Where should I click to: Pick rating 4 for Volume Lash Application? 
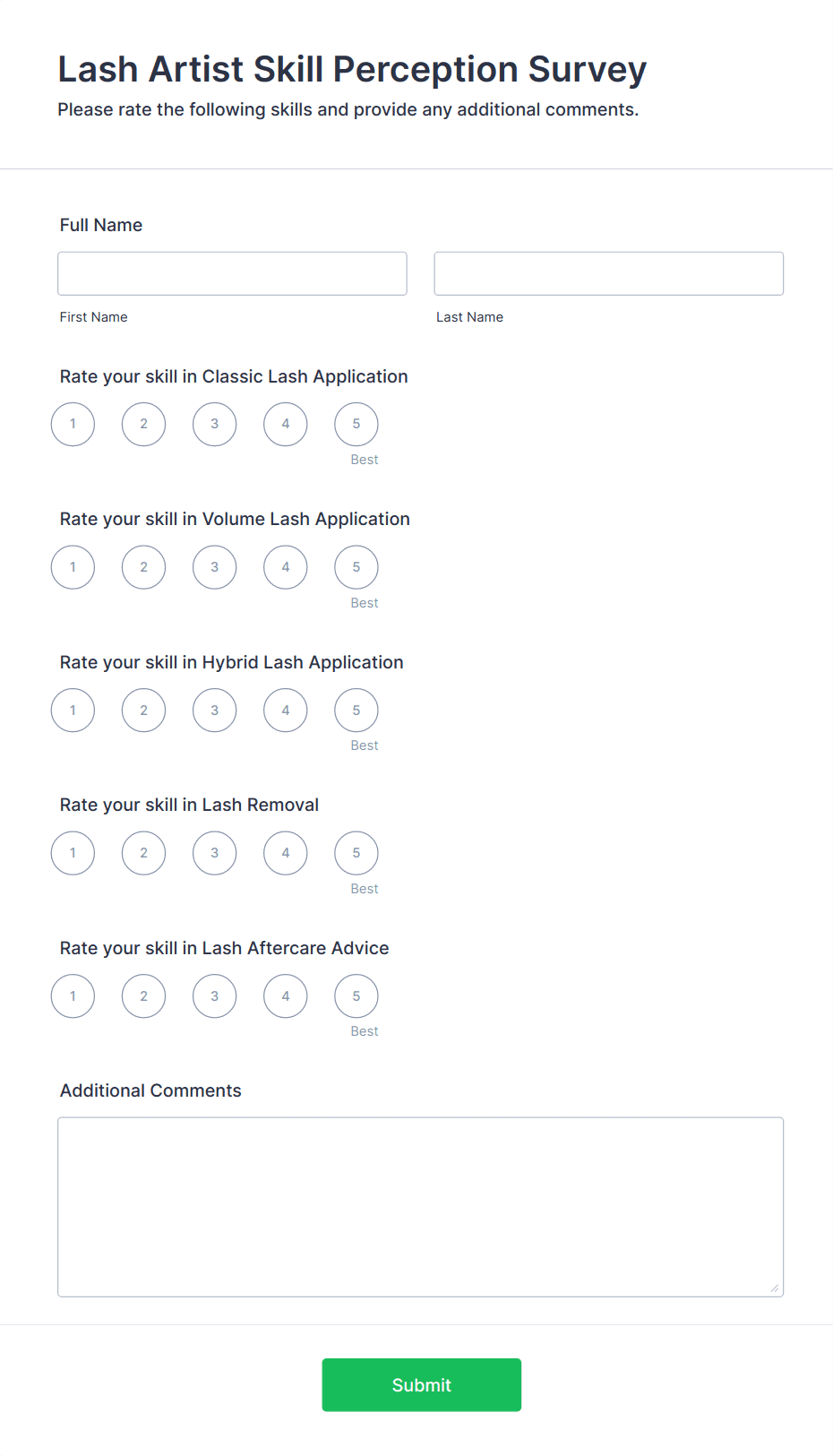pyautogui.click(x=285, y=566)
